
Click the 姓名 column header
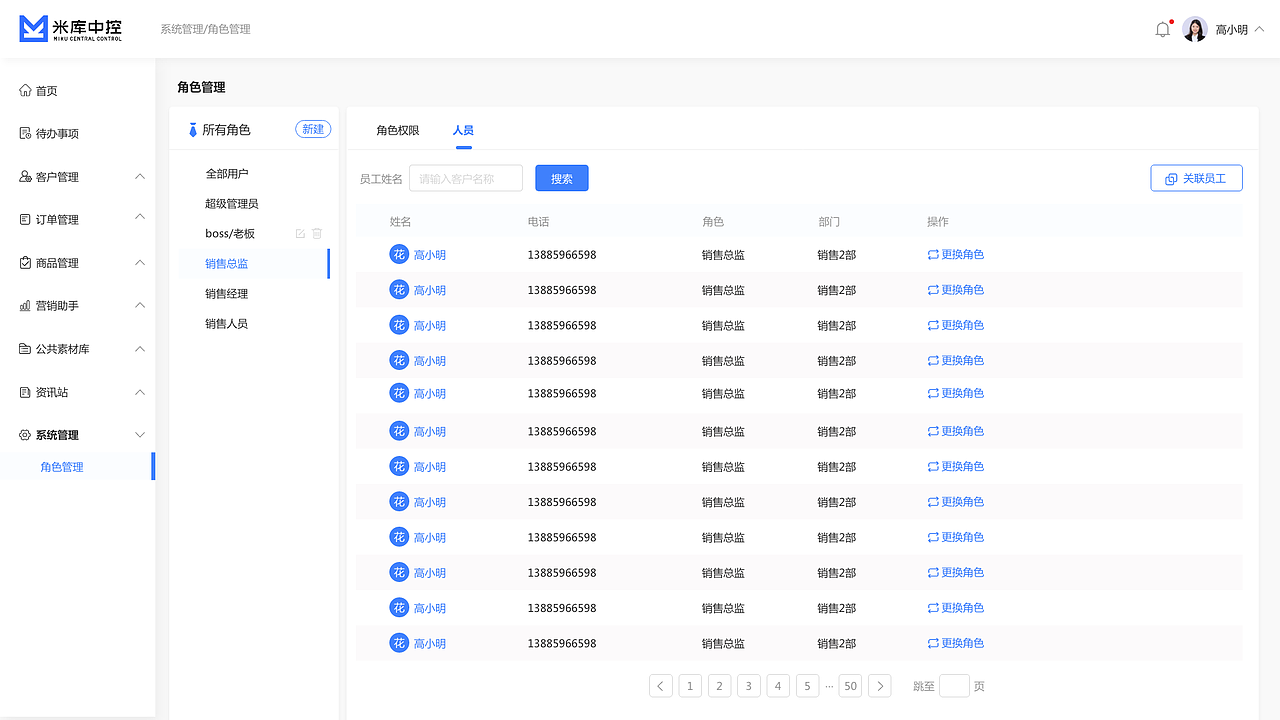click(x=400, y=222)
